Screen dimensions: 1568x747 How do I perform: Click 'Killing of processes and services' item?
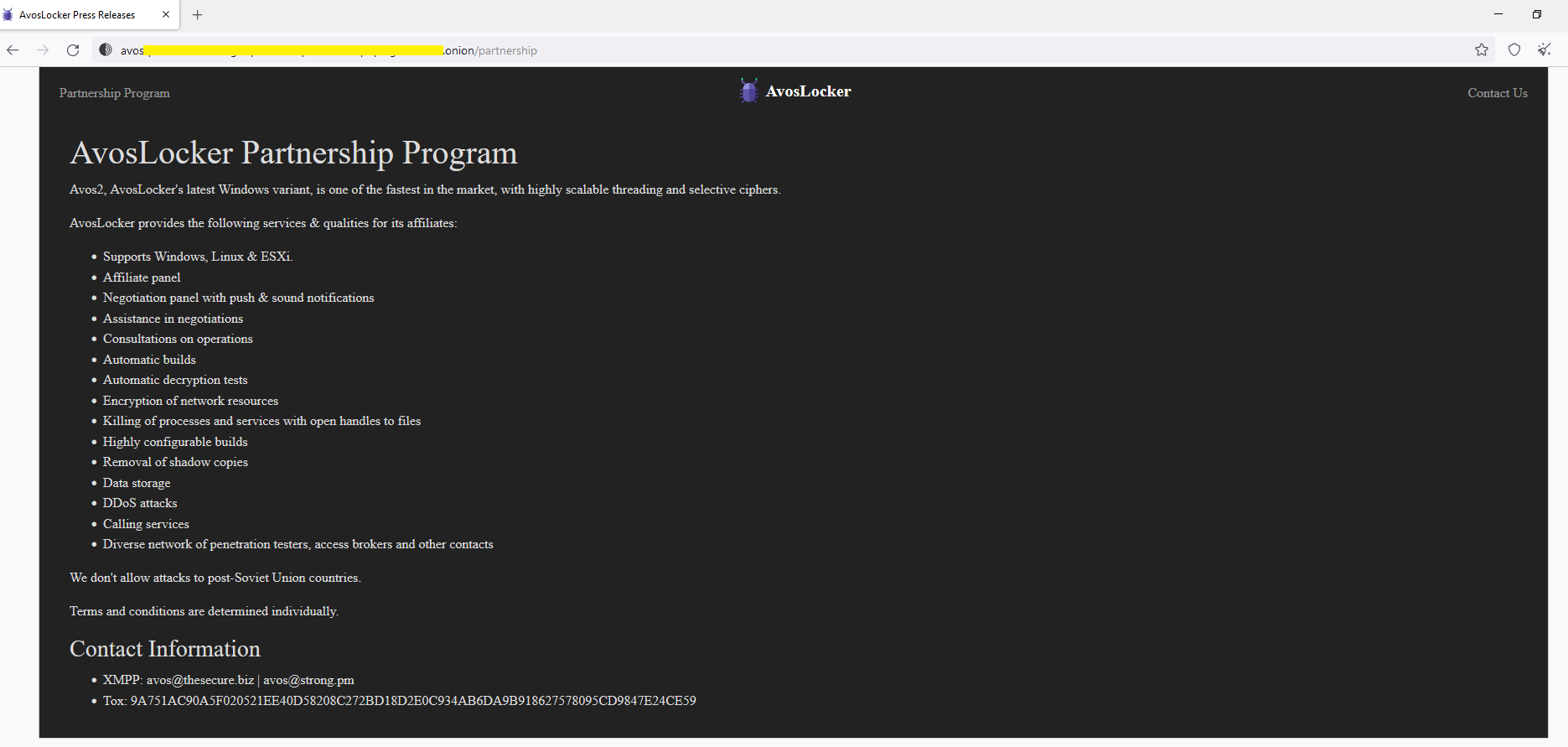click(261, 421)
